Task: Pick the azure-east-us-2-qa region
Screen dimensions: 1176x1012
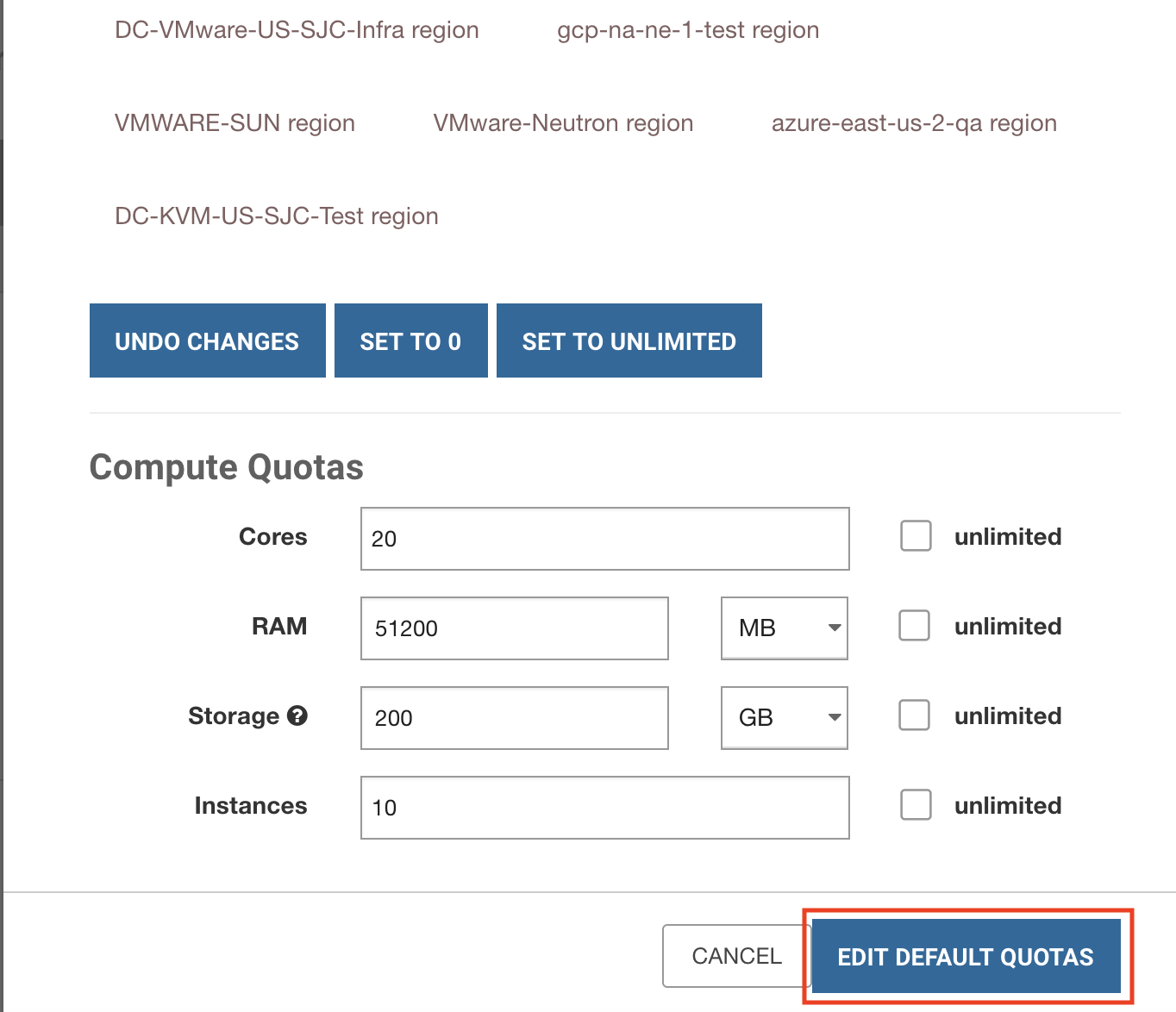Action: [x=914, y=123]
